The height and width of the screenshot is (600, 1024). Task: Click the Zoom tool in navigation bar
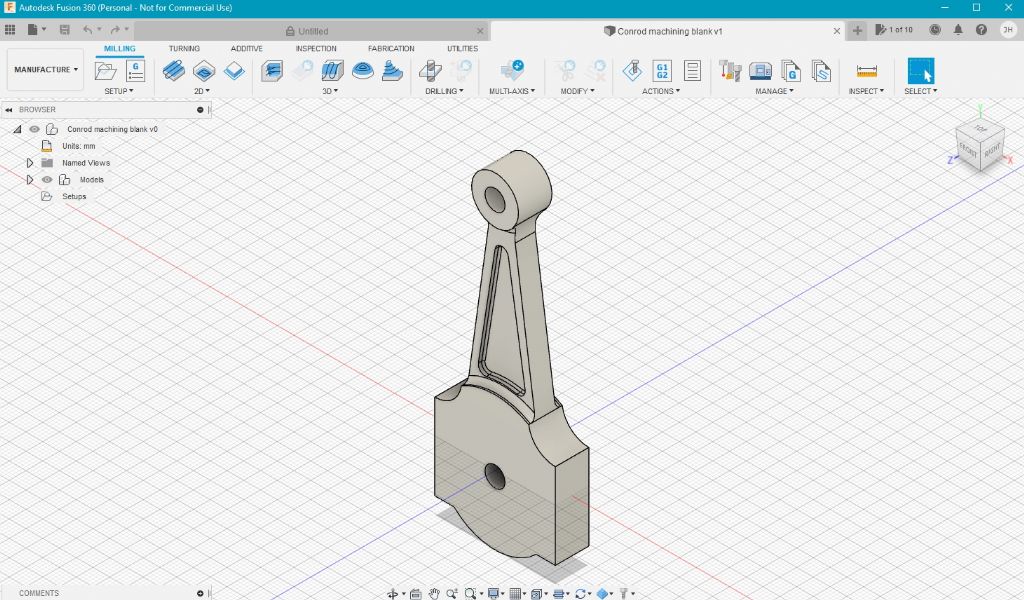click(x=452, y=593)
